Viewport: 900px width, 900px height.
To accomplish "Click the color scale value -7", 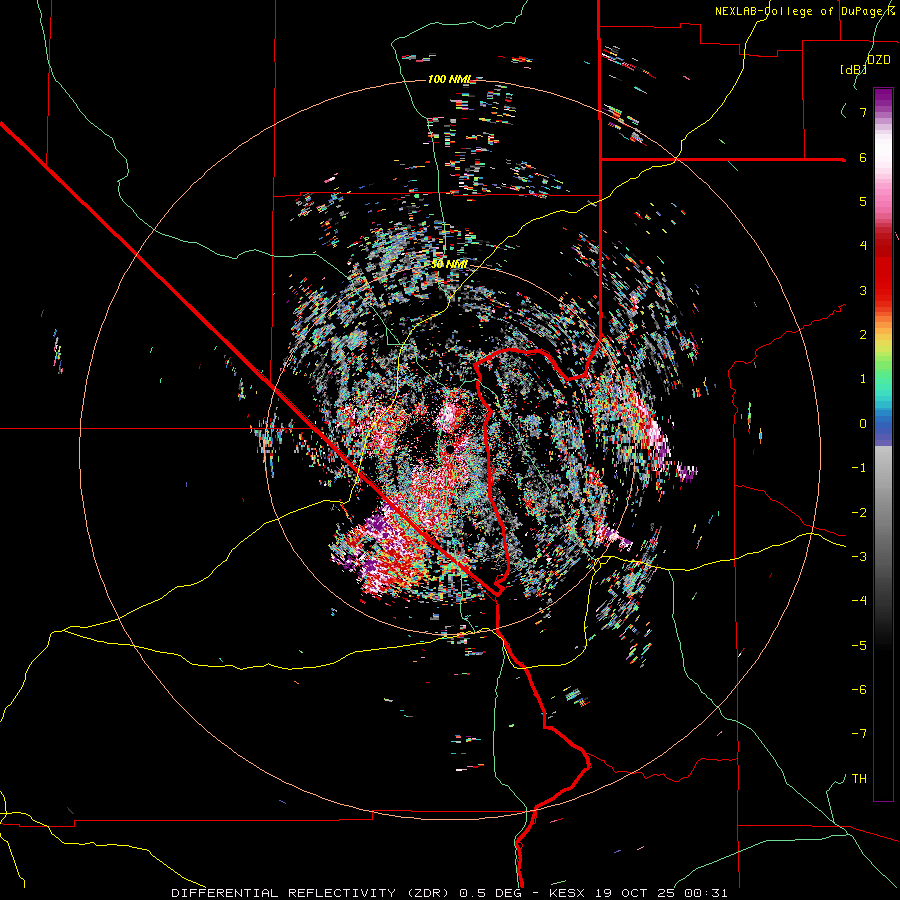I will pos(859,734).
